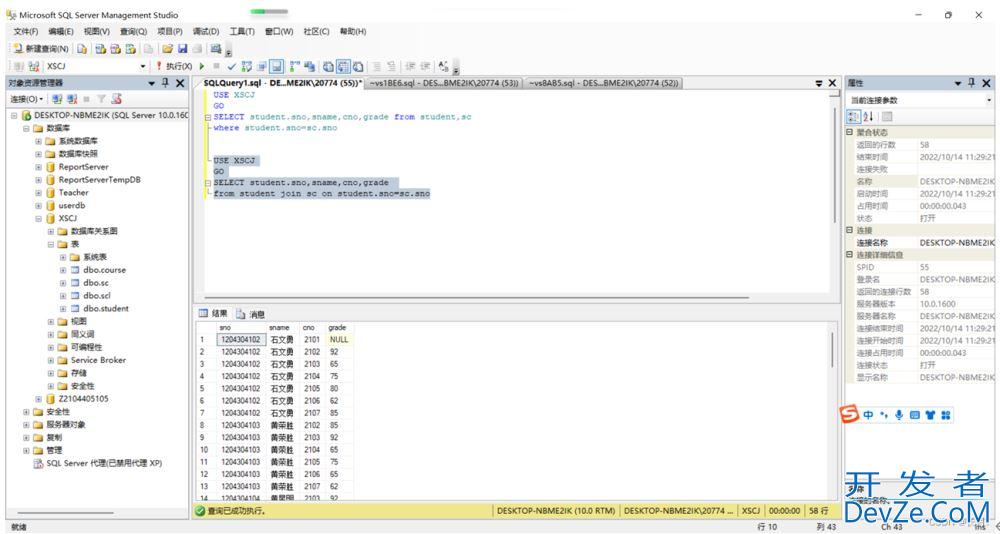Click the grade column header
The height and width of the screenshot is (534, 1000).
click(338, 327)
